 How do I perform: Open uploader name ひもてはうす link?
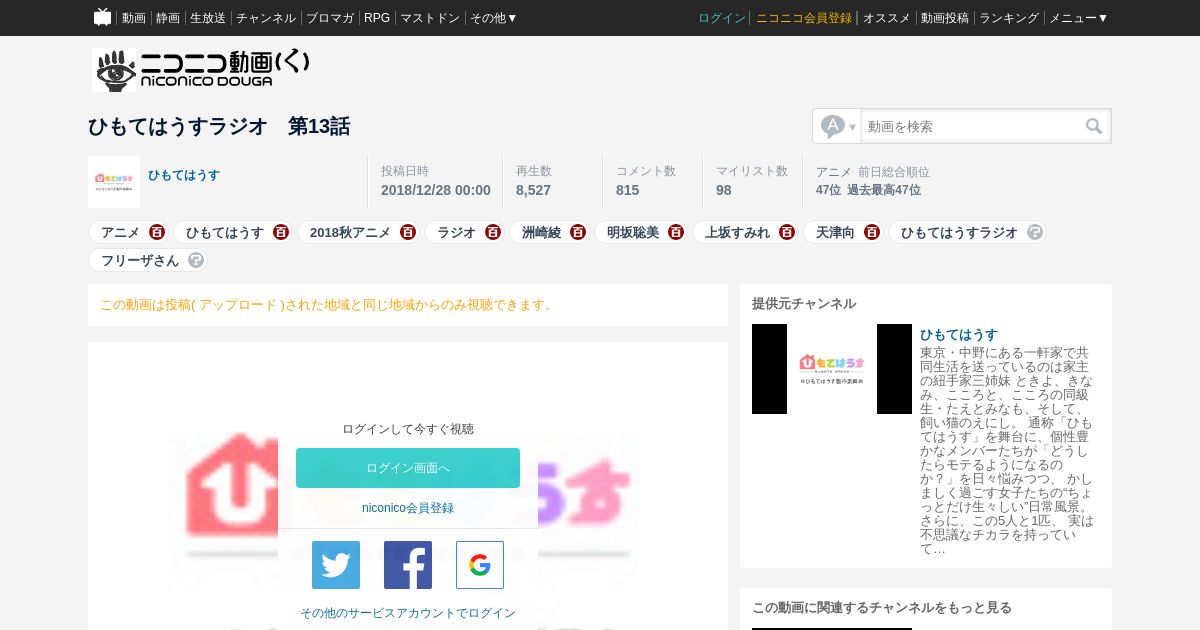184,175
